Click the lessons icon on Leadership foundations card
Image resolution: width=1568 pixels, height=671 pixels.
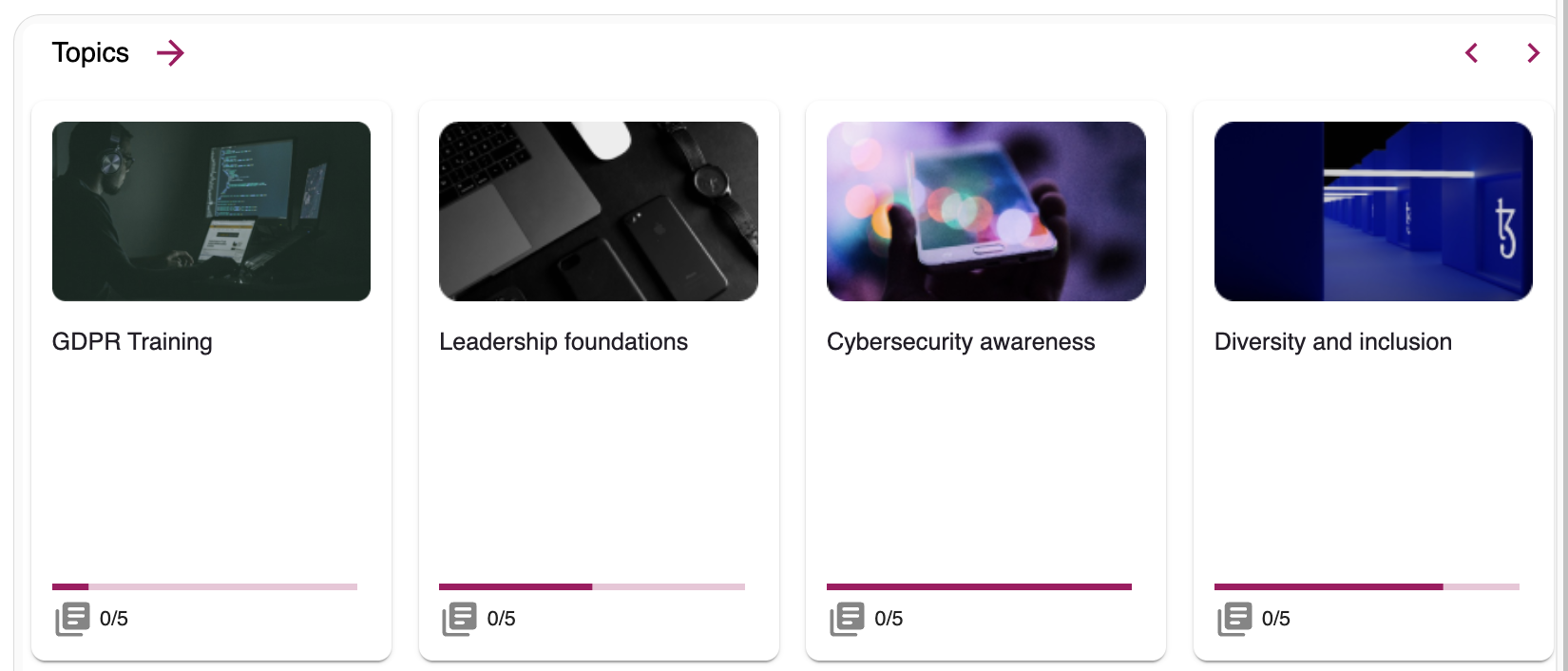pos(459,619)
